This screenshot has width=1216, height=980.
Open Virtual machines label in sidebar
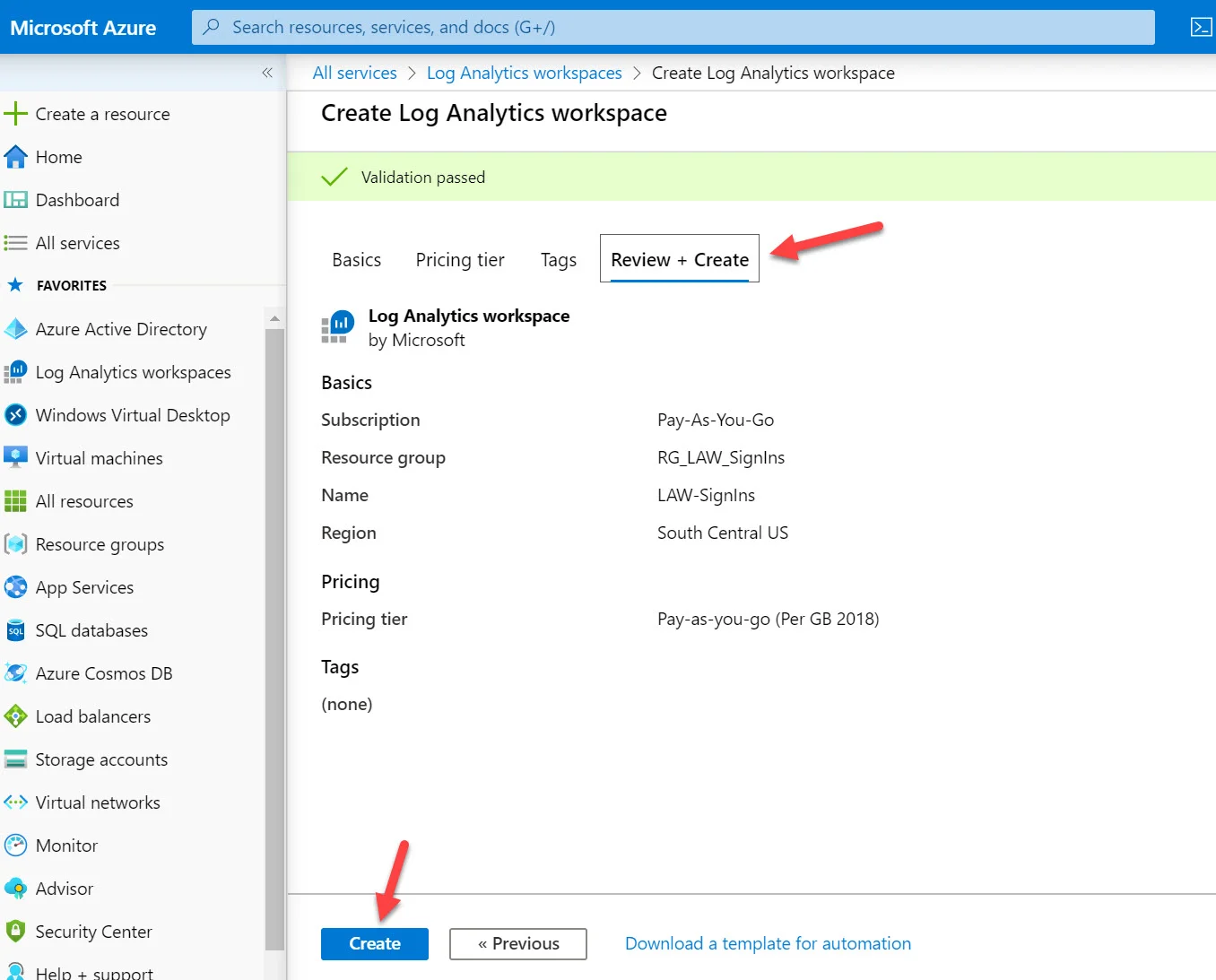coord(100,458)
